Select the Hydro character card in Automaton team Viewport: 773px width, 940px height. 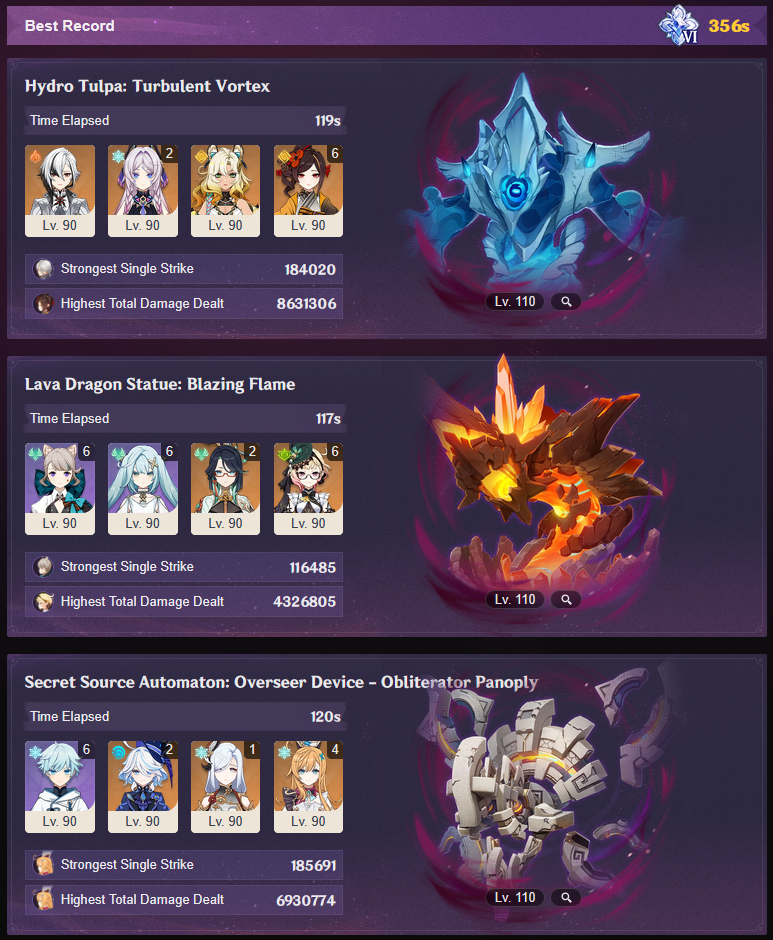coord(143,787)
